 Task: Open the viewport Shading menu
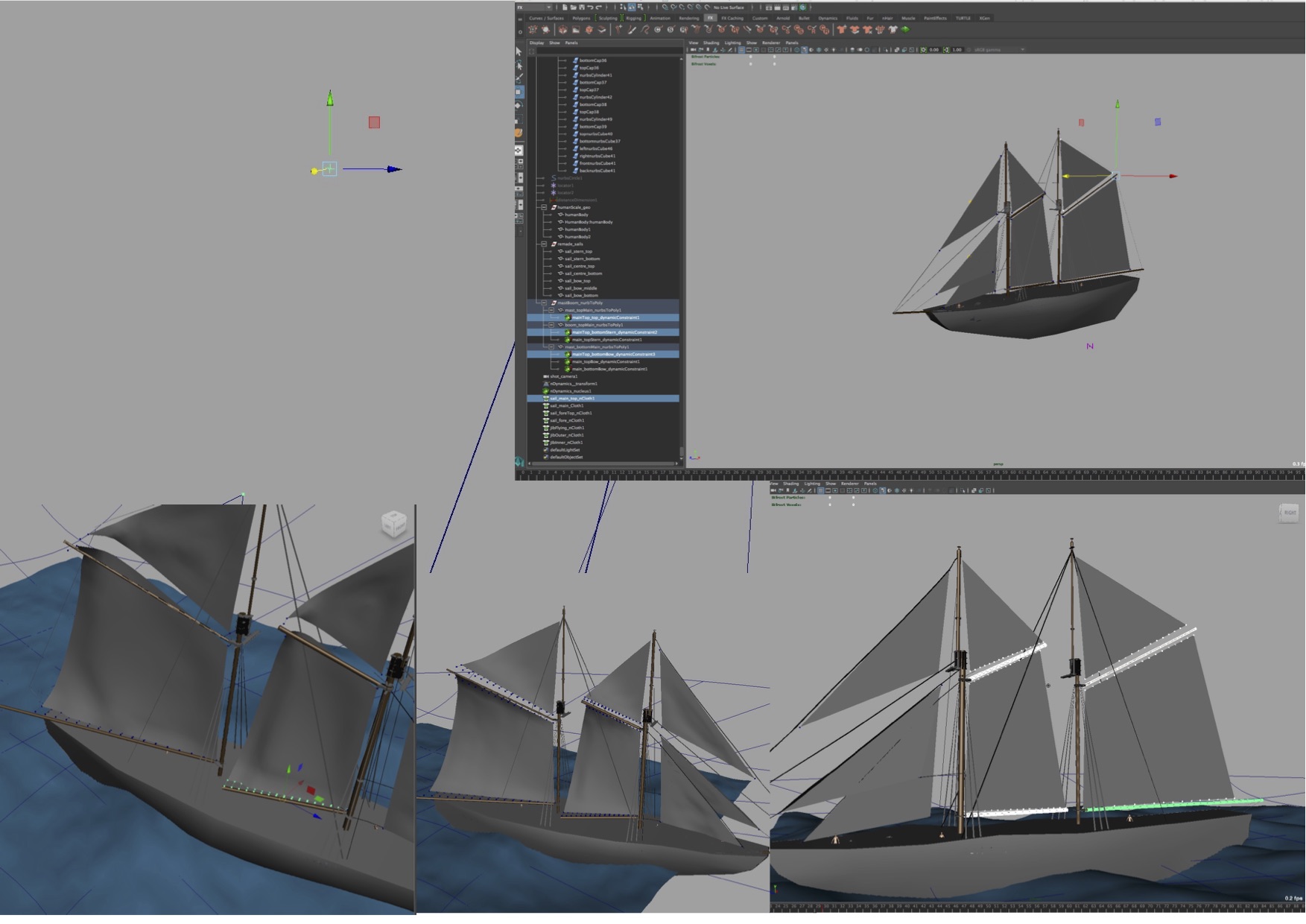tap(711, 42)
